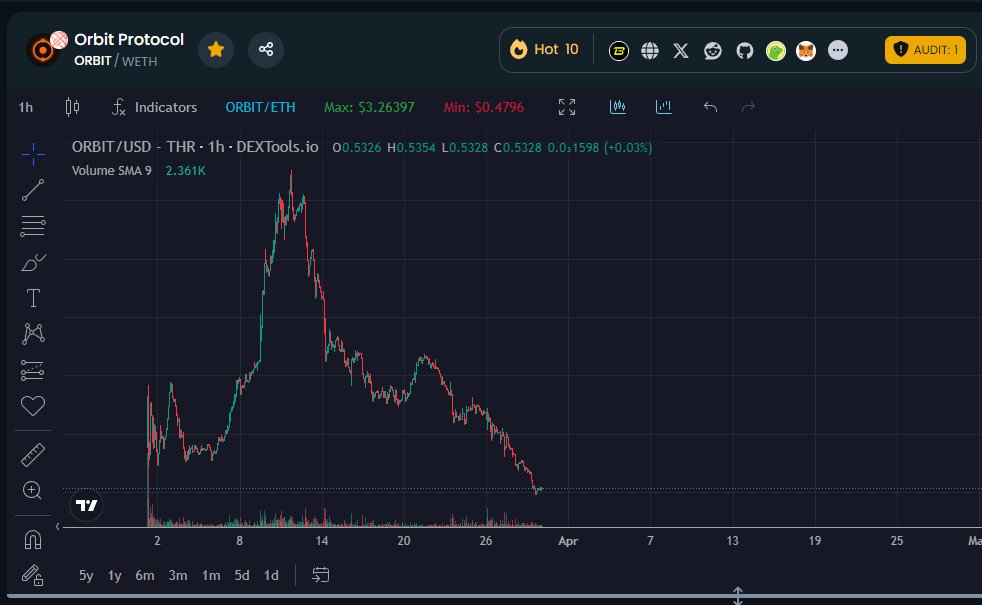982x605 pixels.
Task: Toggle lock all drawing tools
Action: click(x=33, y=575)
